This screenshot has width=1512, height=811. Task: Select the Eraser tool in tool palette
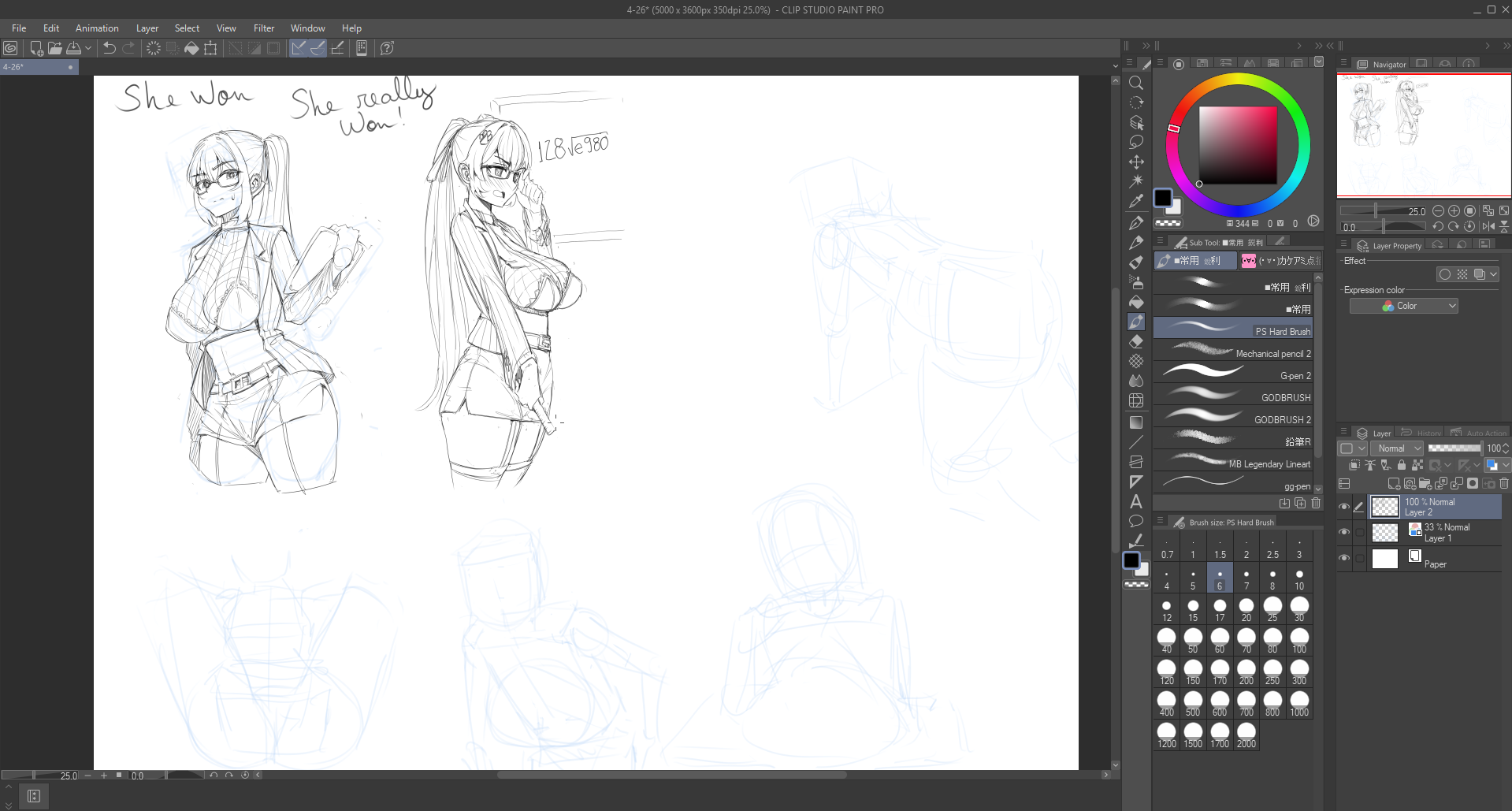pos(1136,341)
